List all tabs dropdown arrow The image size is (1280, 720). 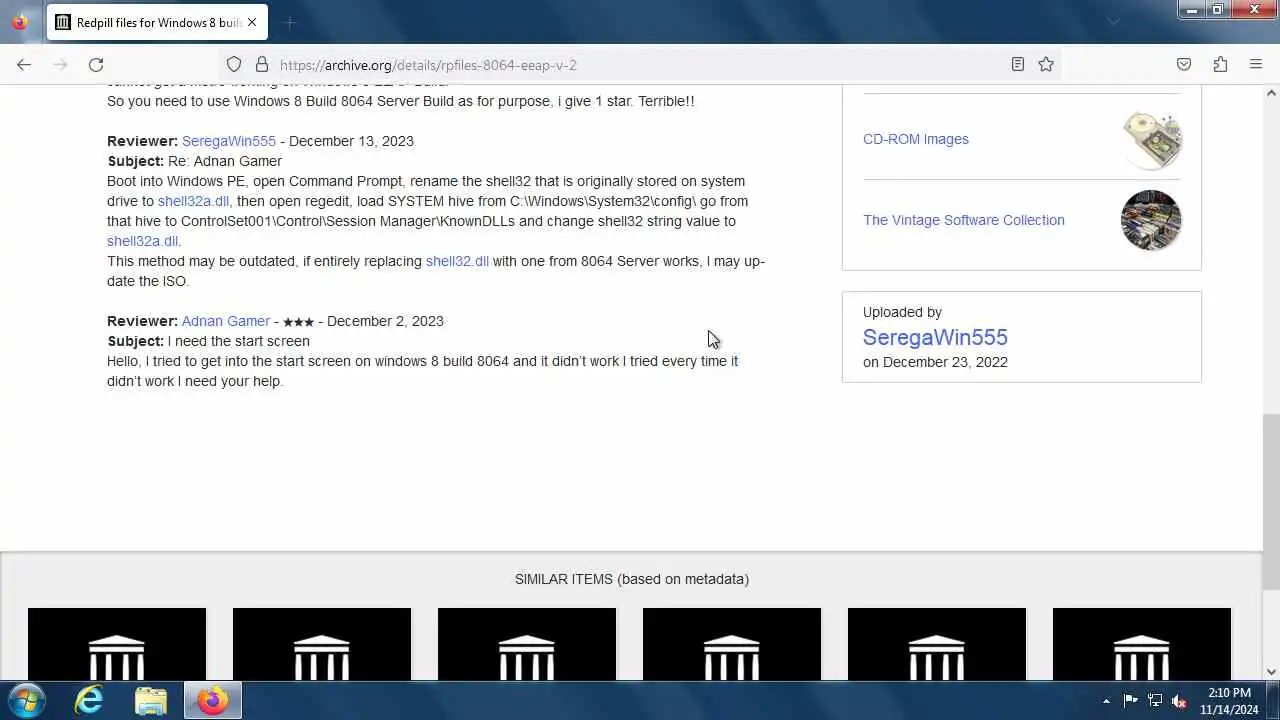coord(1113,22)
